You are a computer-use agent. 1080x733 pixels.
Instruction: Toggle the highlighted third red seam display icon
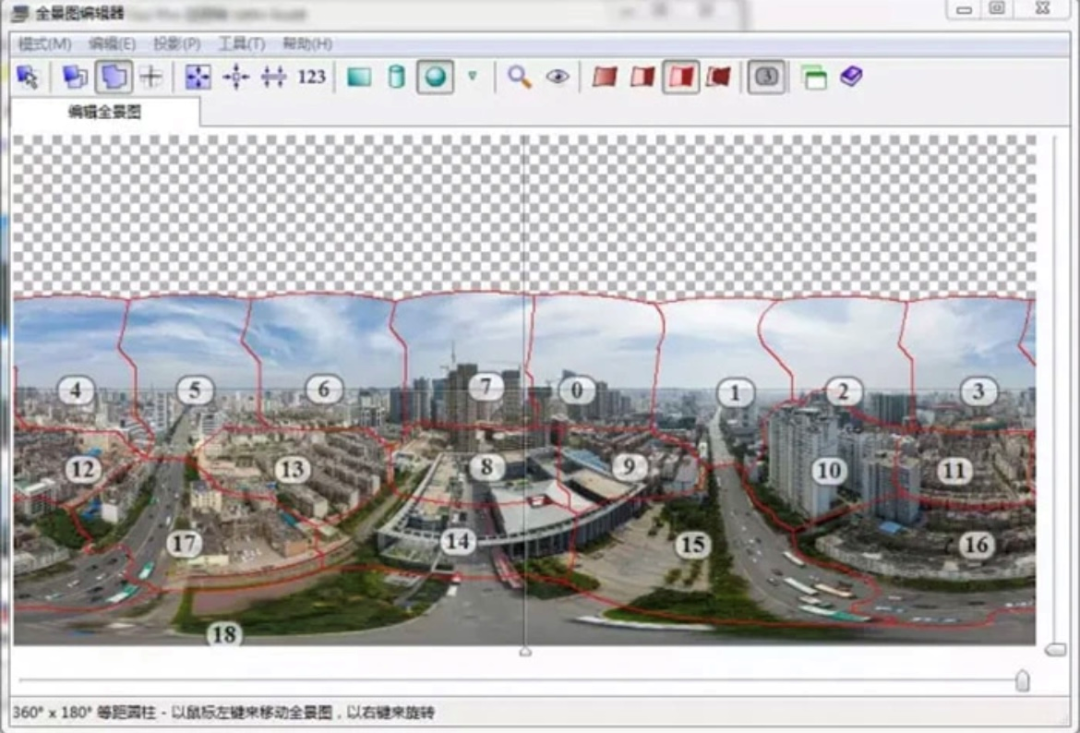681,76
